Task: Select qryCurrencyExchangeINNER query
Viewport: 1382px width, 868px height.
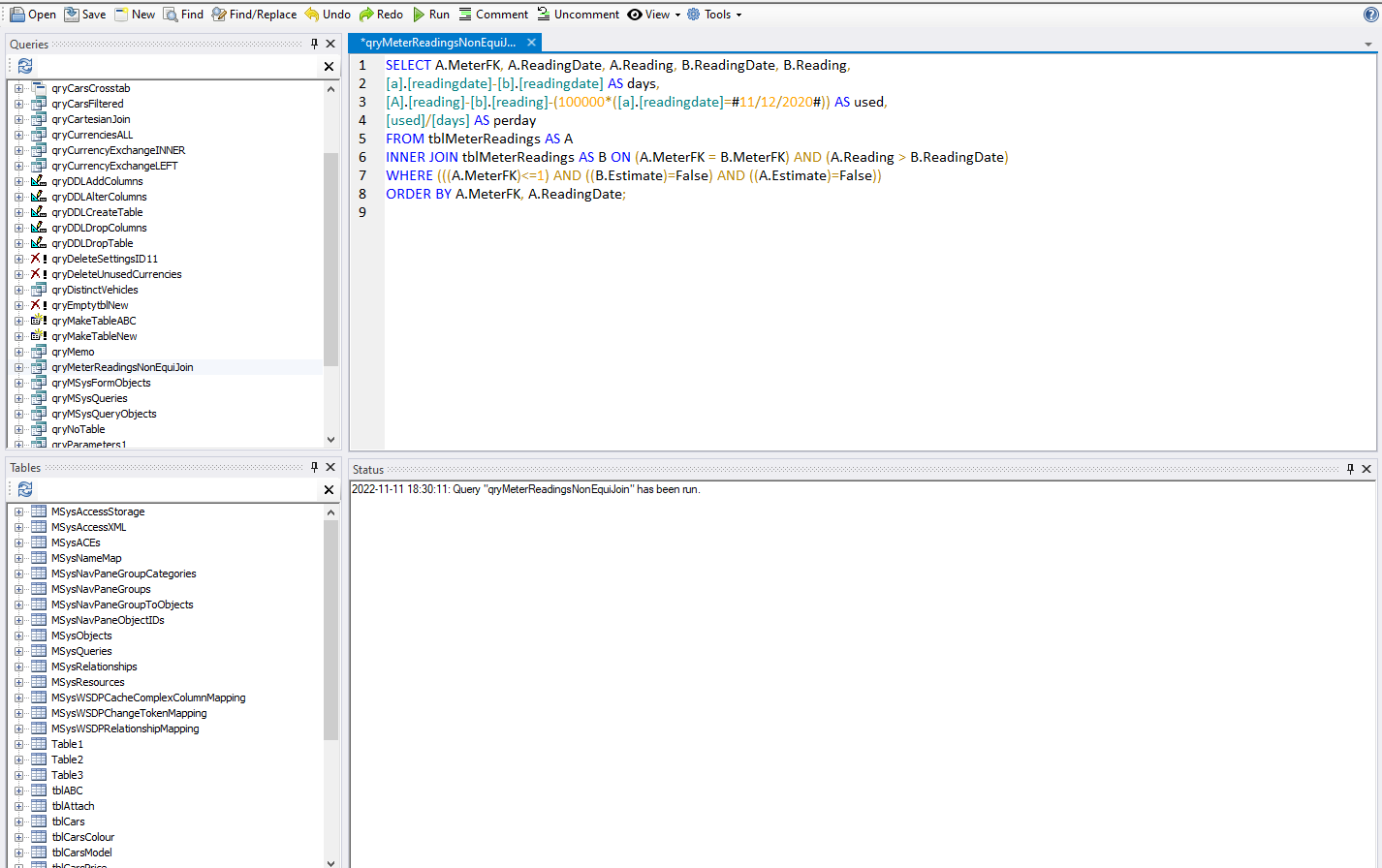Action: [x=118, y=150]
